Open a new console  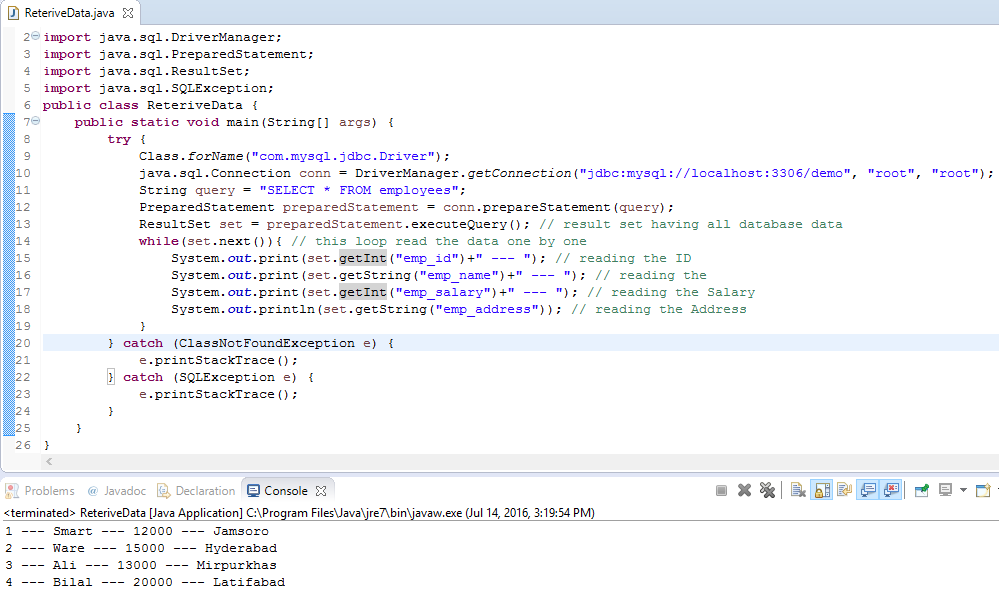point(982,491)
